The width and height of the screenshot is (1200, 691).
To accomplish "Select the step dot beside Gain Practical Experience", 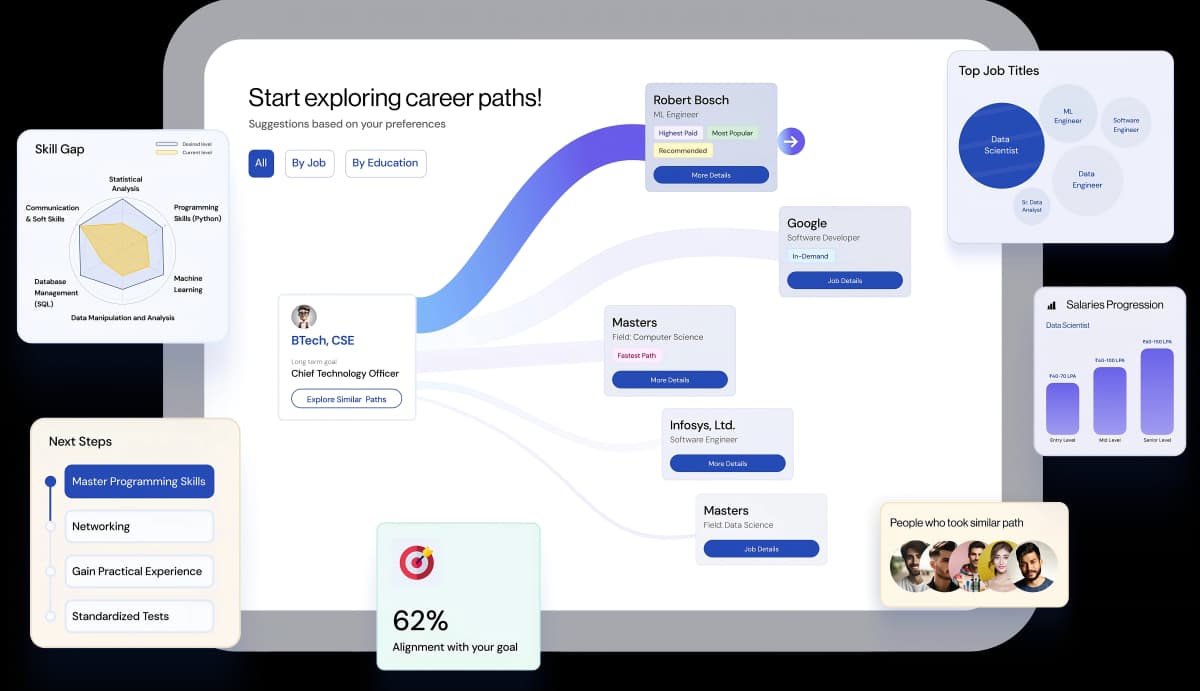I will [51, 571].
